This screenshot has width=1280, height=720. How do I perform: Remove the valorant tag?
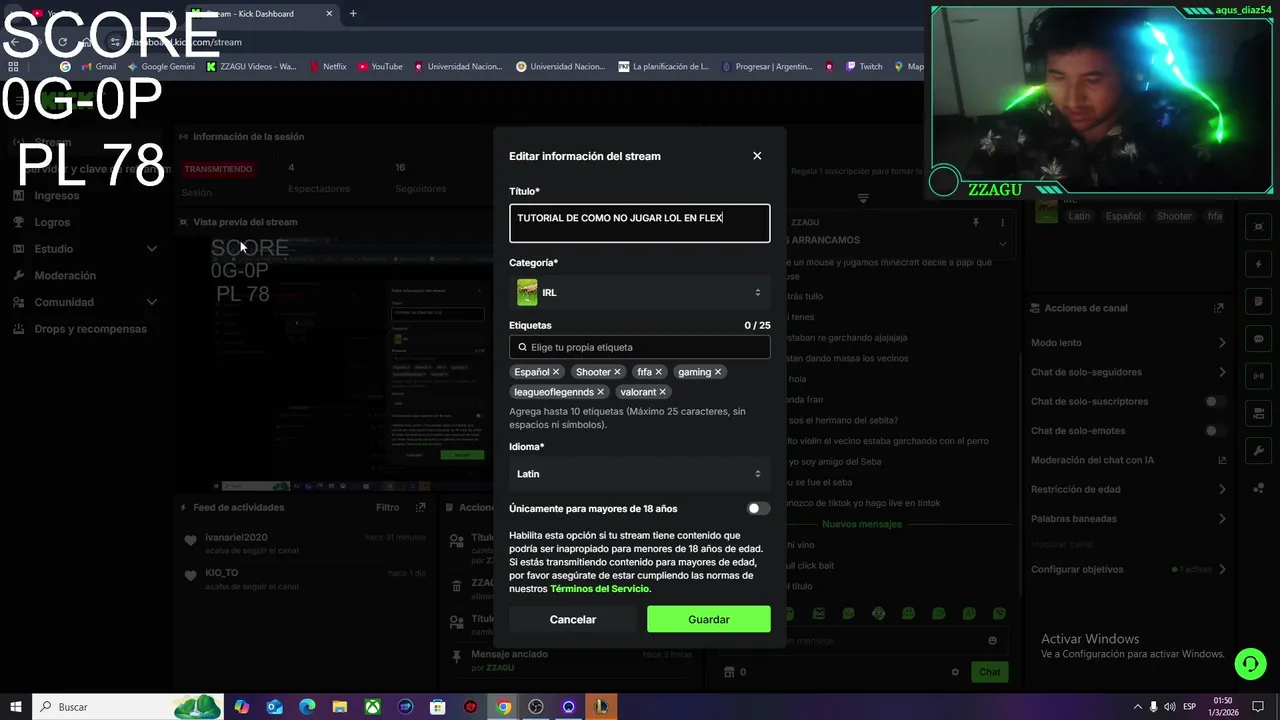pos(662,392)
